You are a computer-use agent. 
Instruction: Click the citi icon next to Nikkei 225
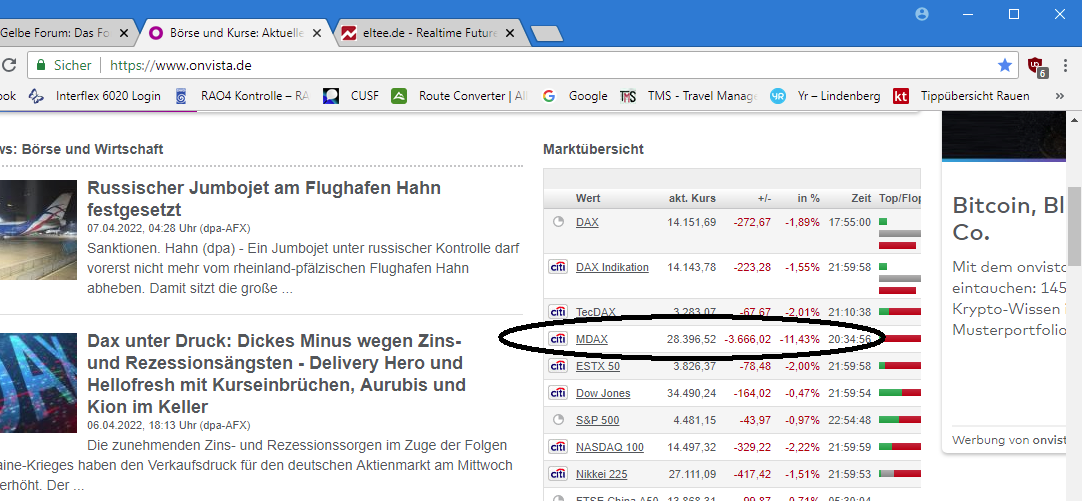click(558, 473)
